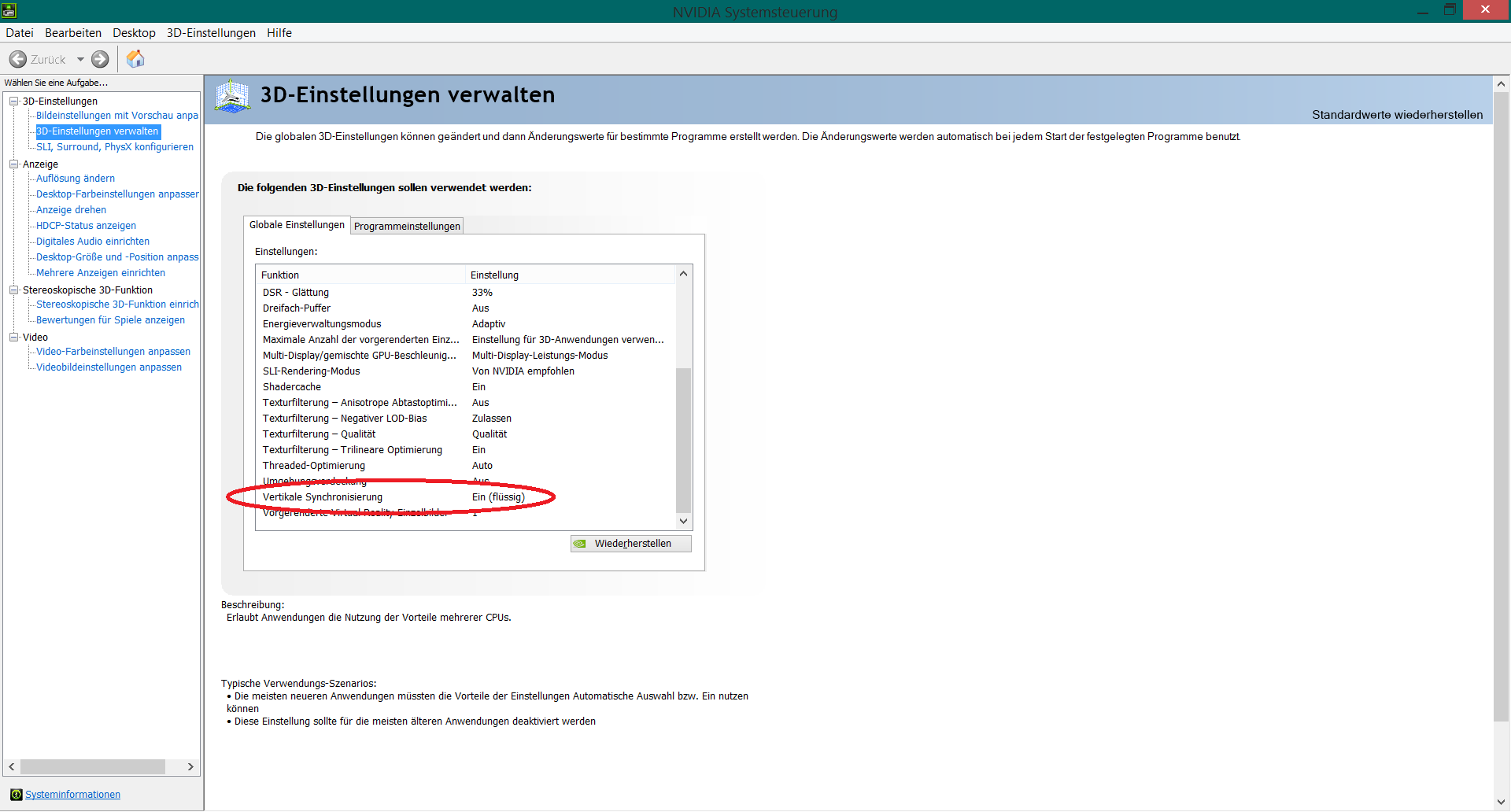Click the Zurück back arrow icon

pyautogui.click(x=17, y=60)
